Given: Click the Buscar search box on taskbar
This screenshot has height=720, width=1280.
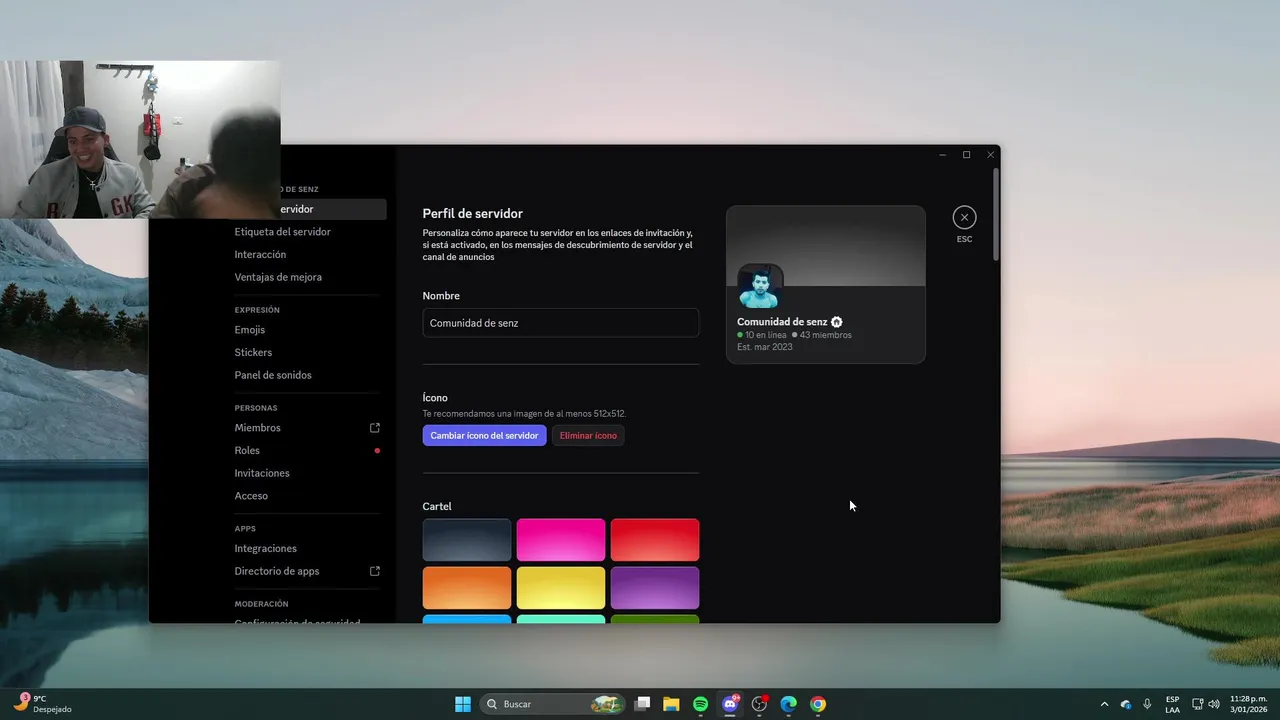Looking at the screenshot, I should [553, 704].
